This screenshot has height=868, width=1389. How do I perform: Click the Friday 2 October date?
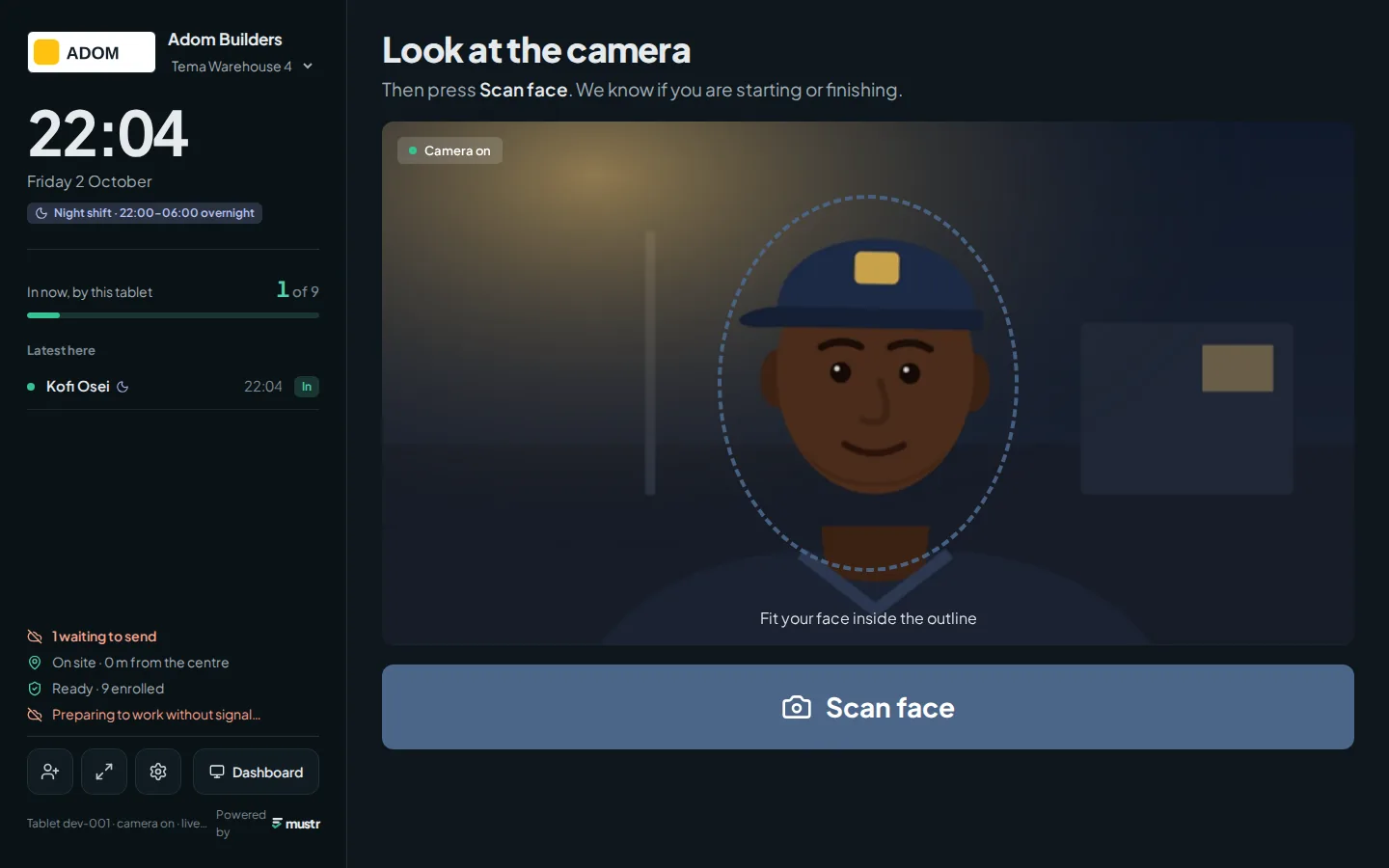click(x=90, y=181)
